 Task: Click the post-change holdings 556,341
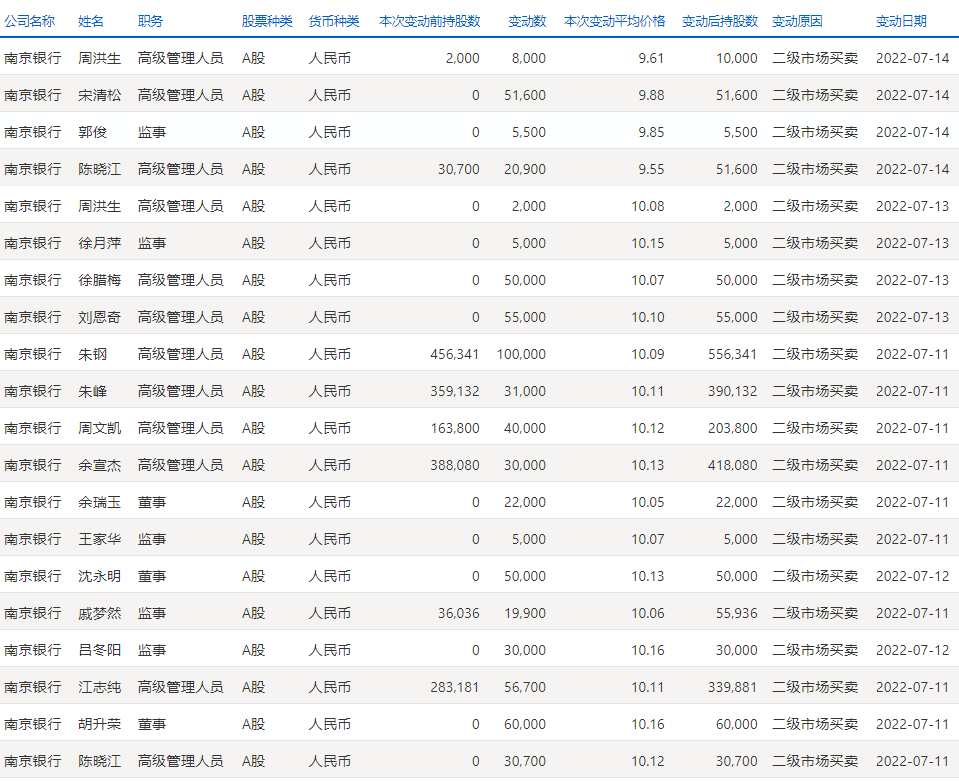coord(733,354)
